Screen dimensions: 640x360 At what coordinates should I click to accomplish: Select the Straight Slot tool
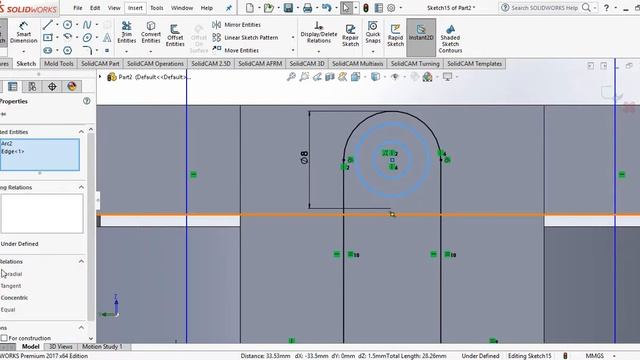[x=48, y=50]
